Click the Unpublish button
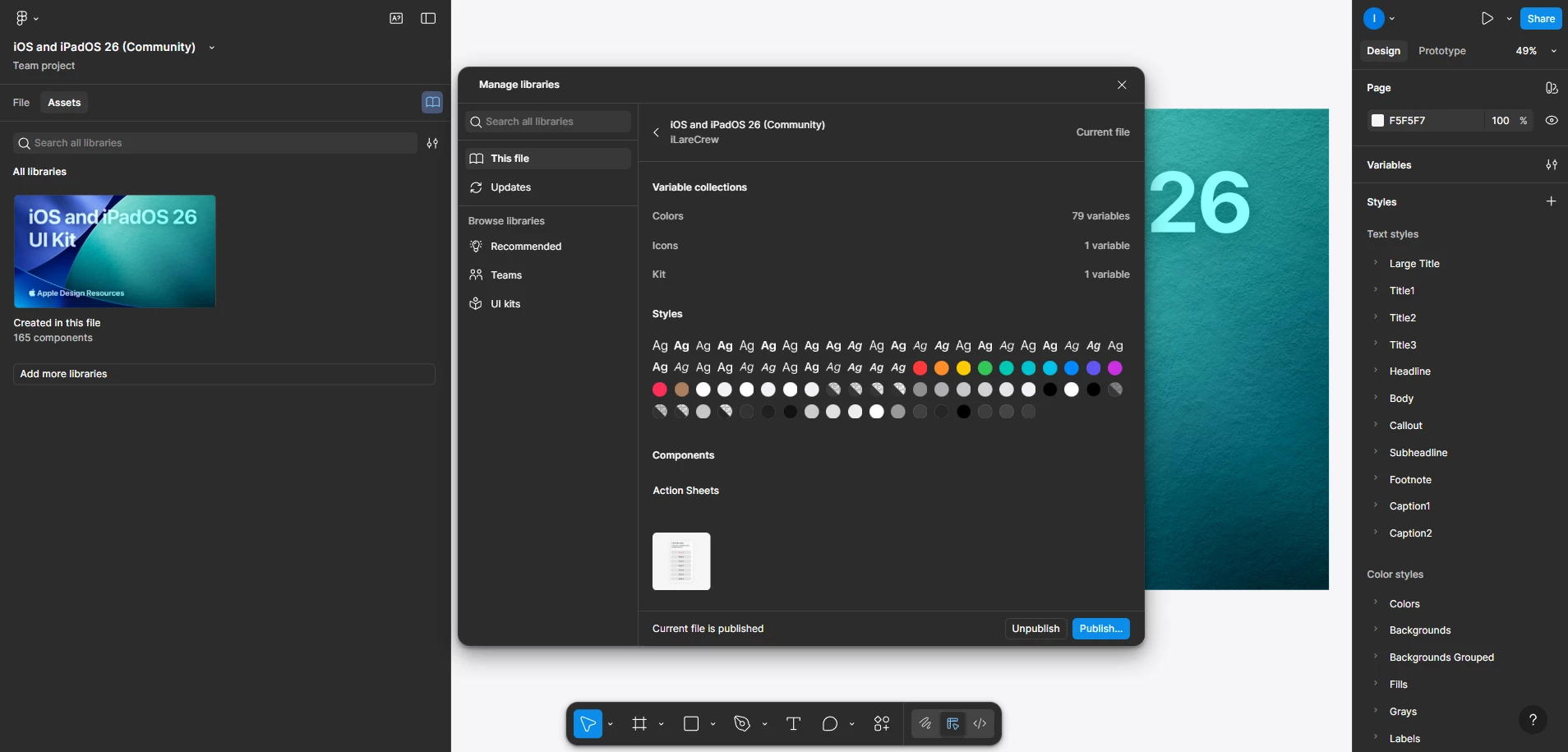Viewport: 1568px width, 752px height. pos(1035,629)
